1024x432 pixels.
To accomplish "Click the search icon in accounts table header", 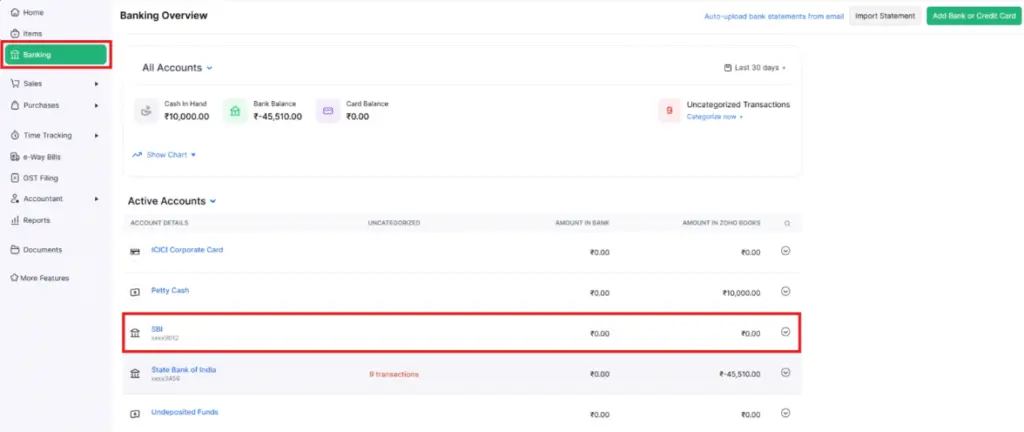I will [787, 223].
